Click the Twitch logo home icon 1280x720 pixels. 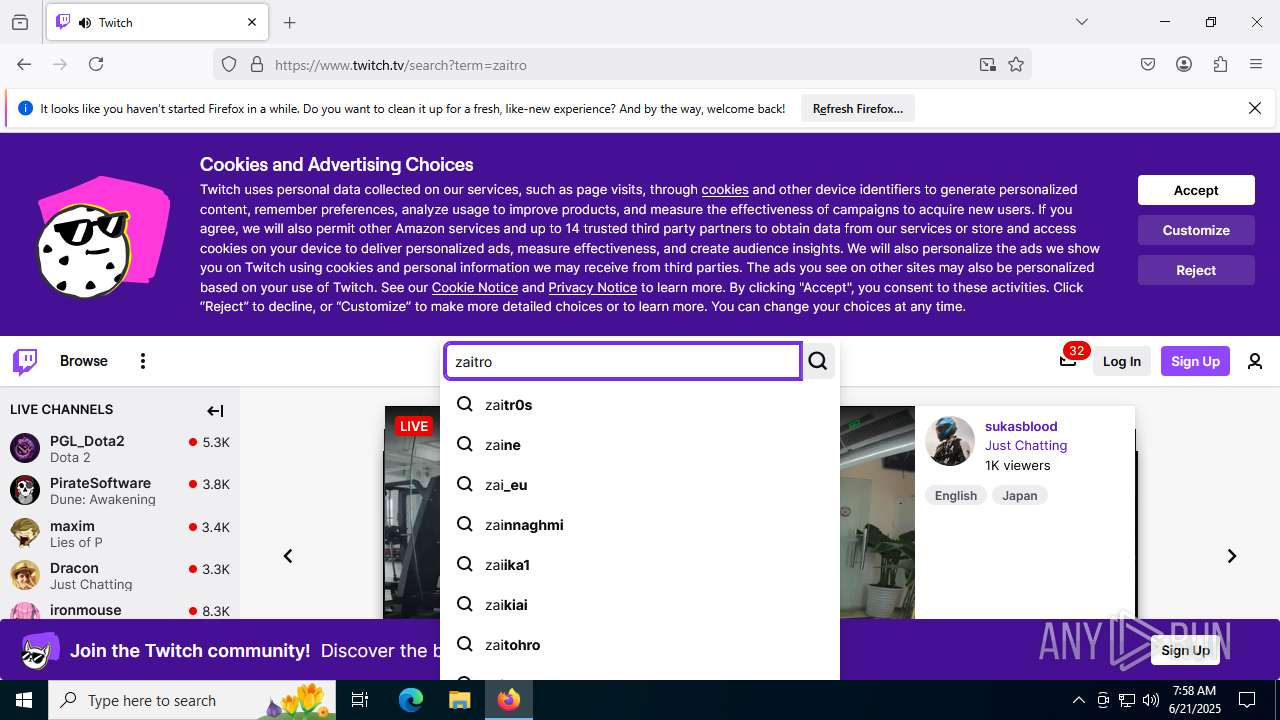click(25, 361)
